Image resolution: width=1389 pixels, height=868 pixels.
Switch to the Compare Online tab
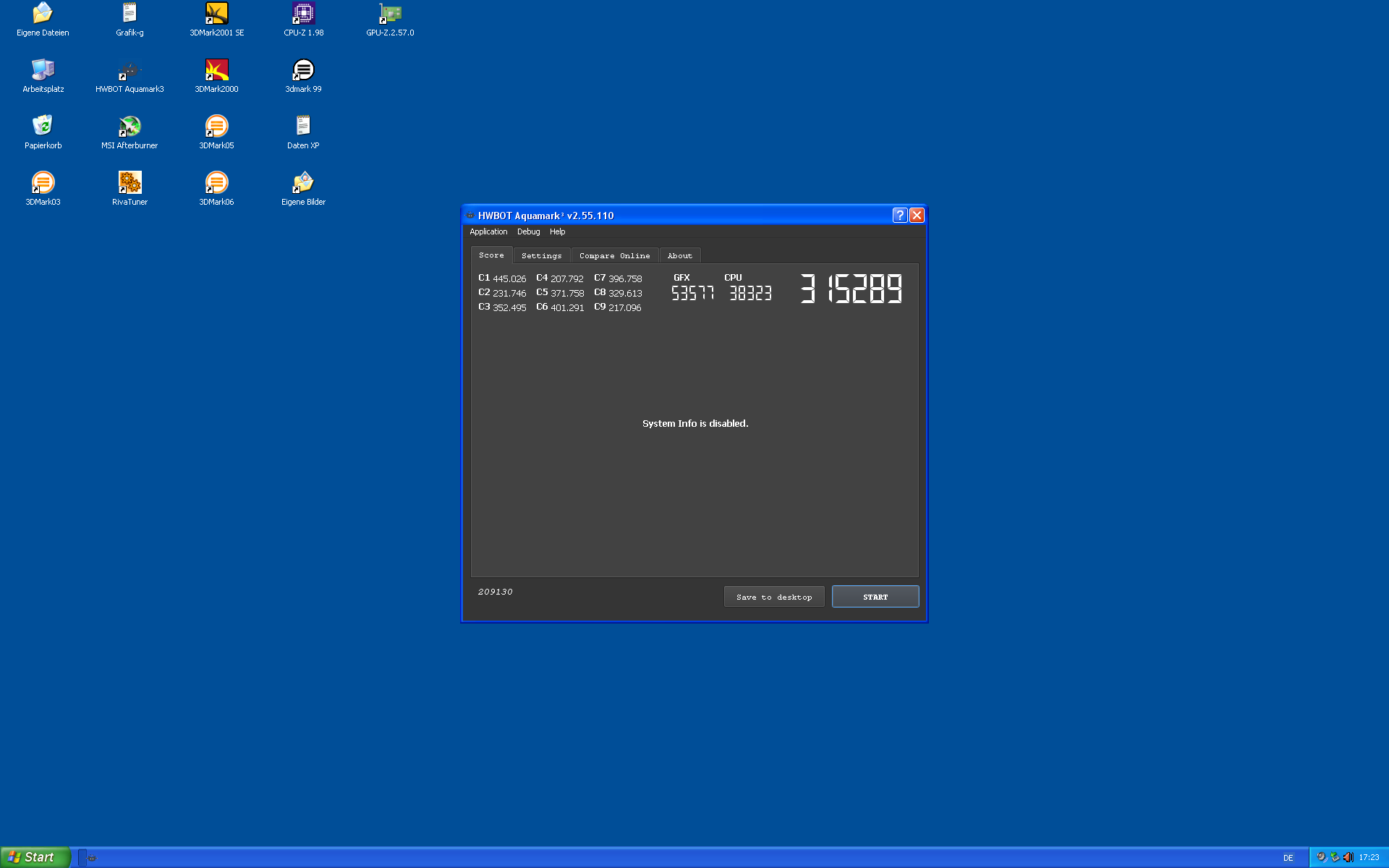click(614, 256)
